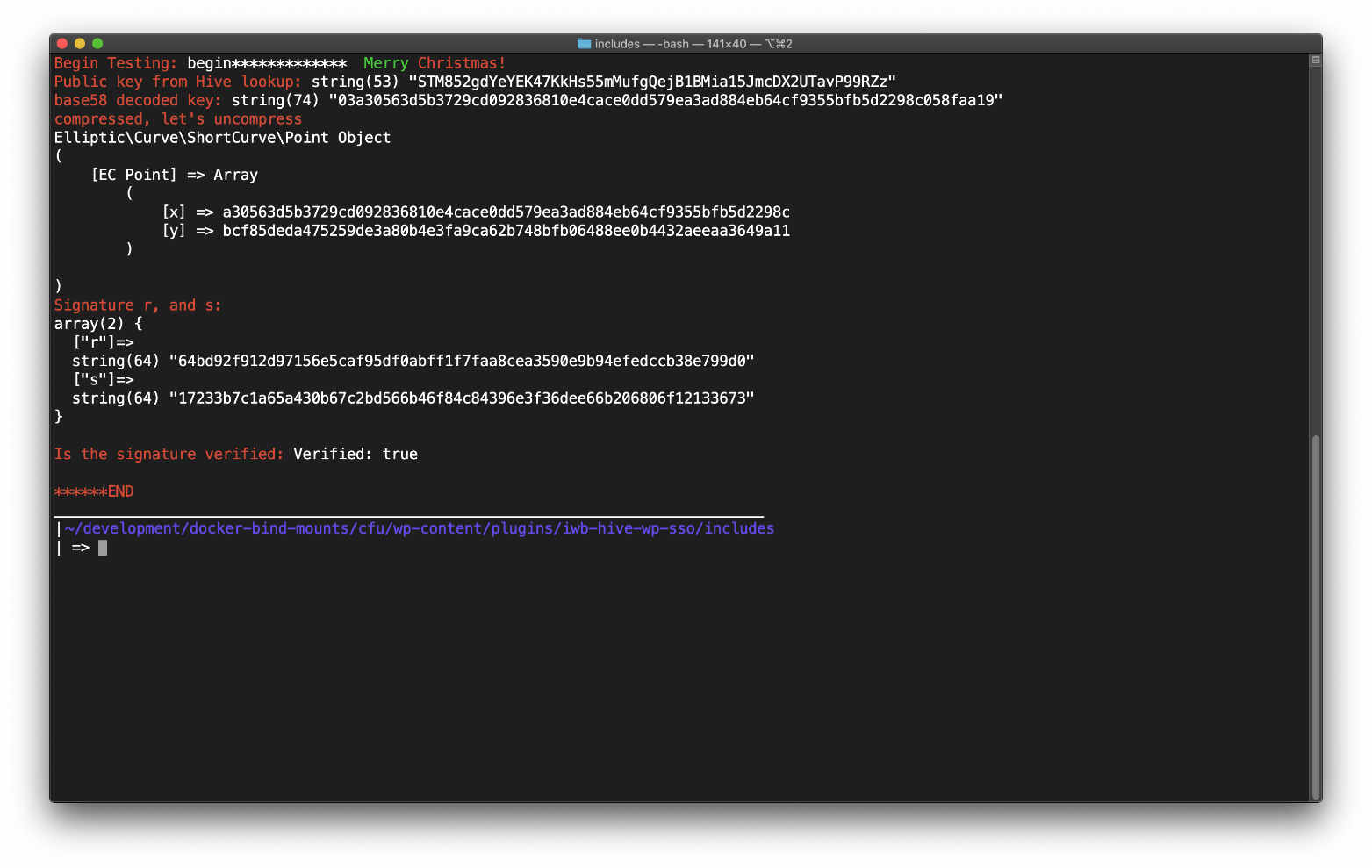Click 'Elliptic\Curve\ShortCurve\Point Object' line
This screenshot has width=1372, height=868.
pyautogui.click(x=222, y=138)
